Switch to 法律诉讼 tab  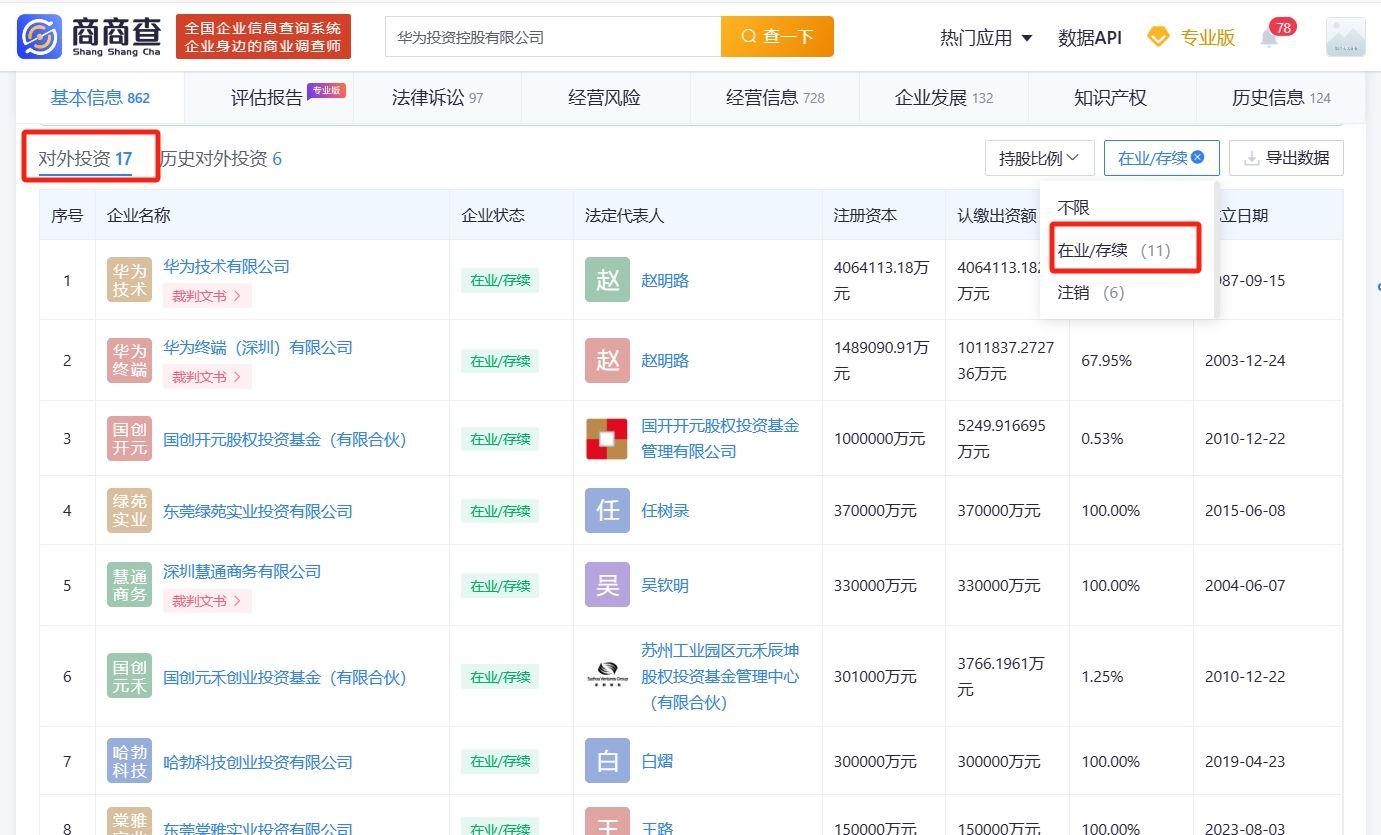coord(437,97)
